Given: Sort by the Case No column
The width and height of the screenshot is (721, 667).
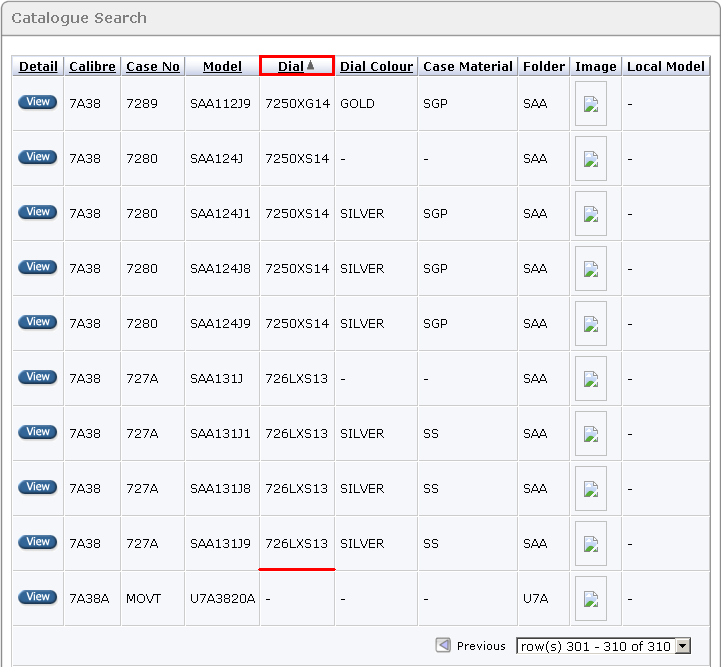Looking at the screenshot, I should [153, 67].
